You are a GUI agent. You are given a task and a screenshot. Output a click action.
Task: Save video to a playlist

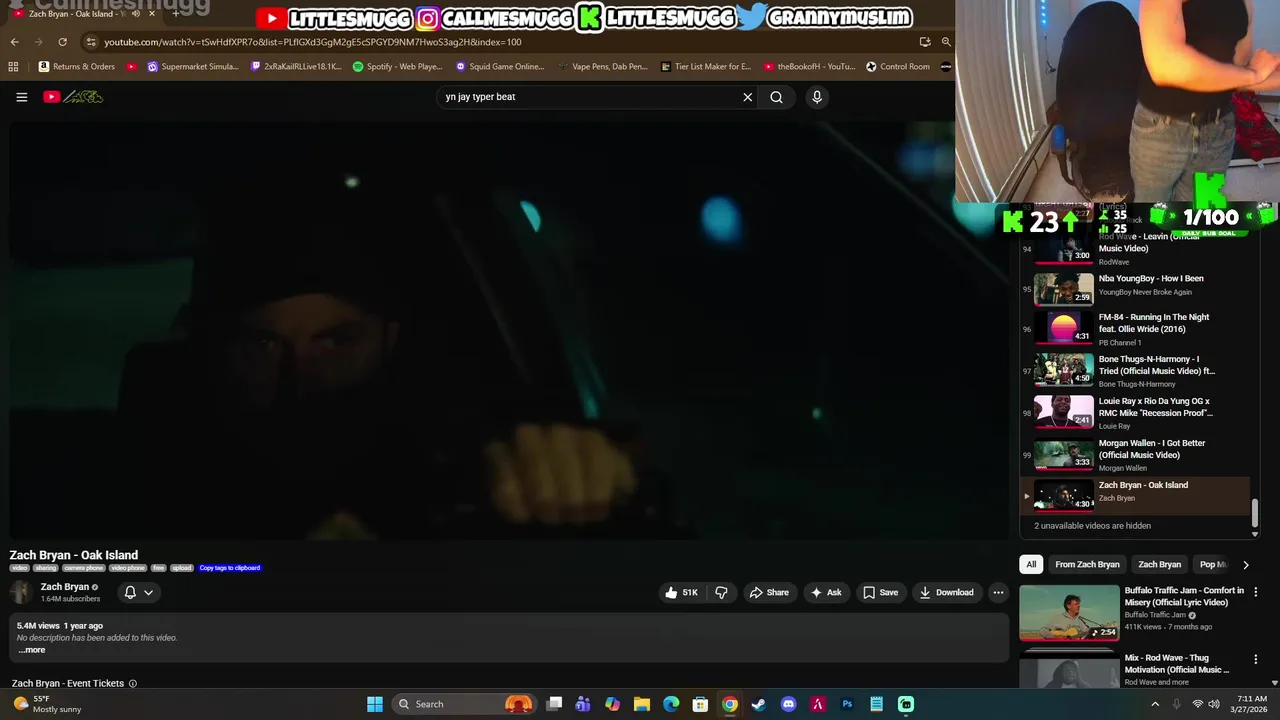pos(880,592)
